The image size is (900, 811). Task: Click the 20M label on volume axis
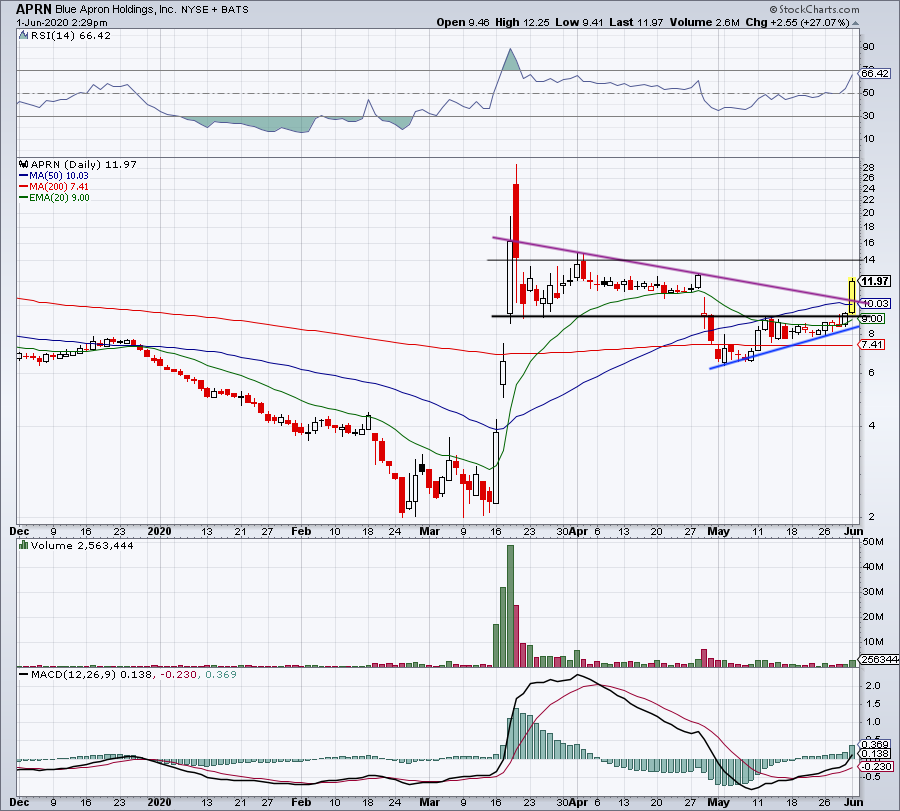point(872,617)
